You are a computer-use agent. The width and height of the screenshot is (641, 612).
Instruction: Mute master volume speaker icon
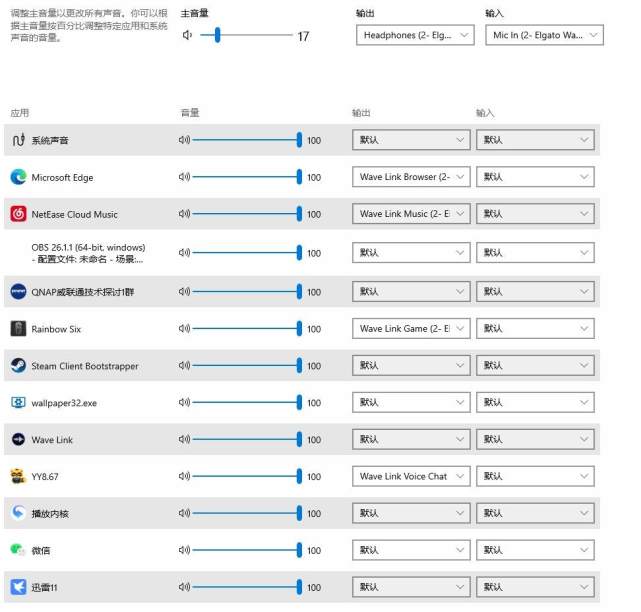(x=187, y=35)
